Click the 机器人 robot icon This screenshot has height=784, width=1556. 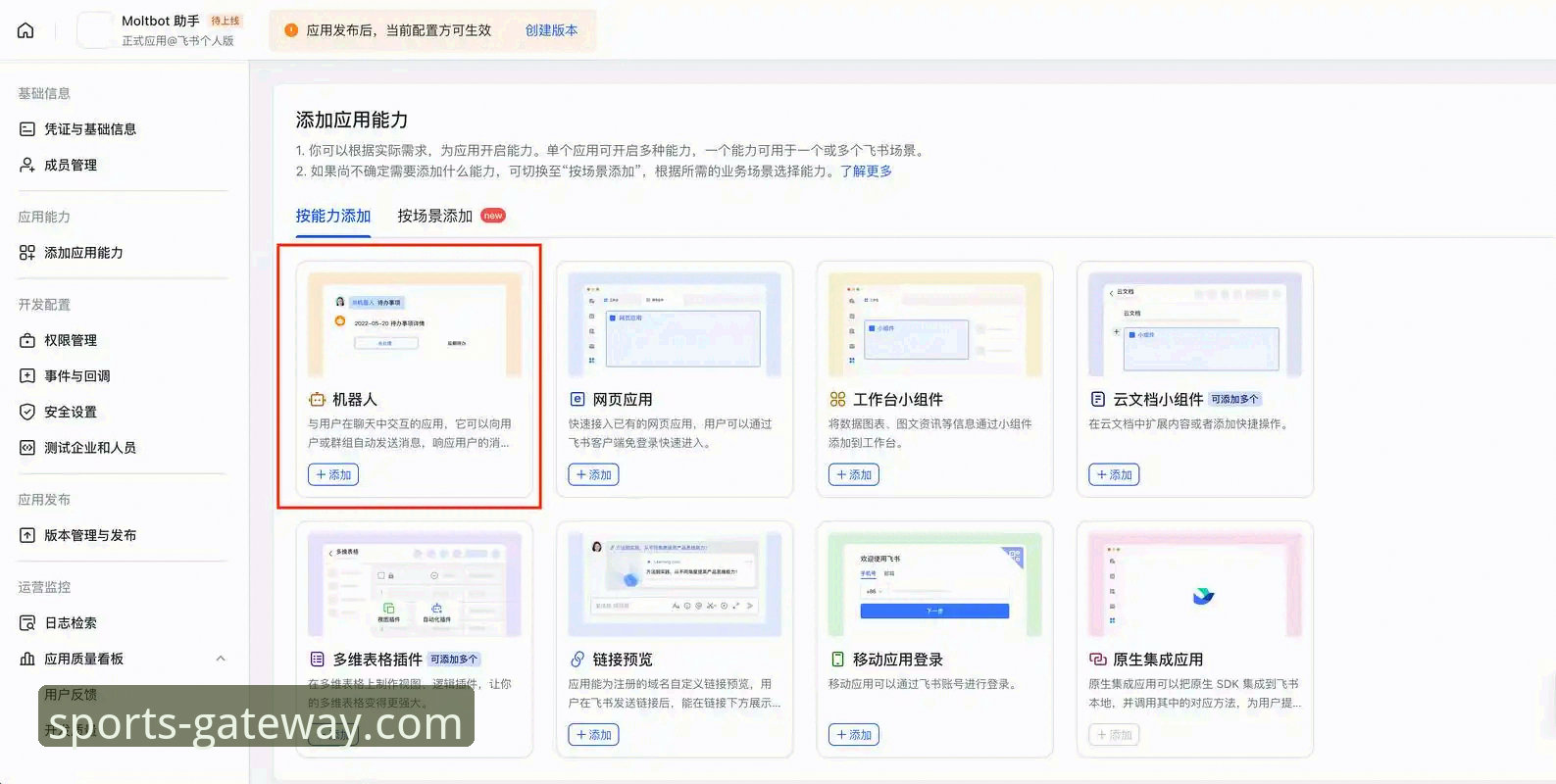coord(317,400)
